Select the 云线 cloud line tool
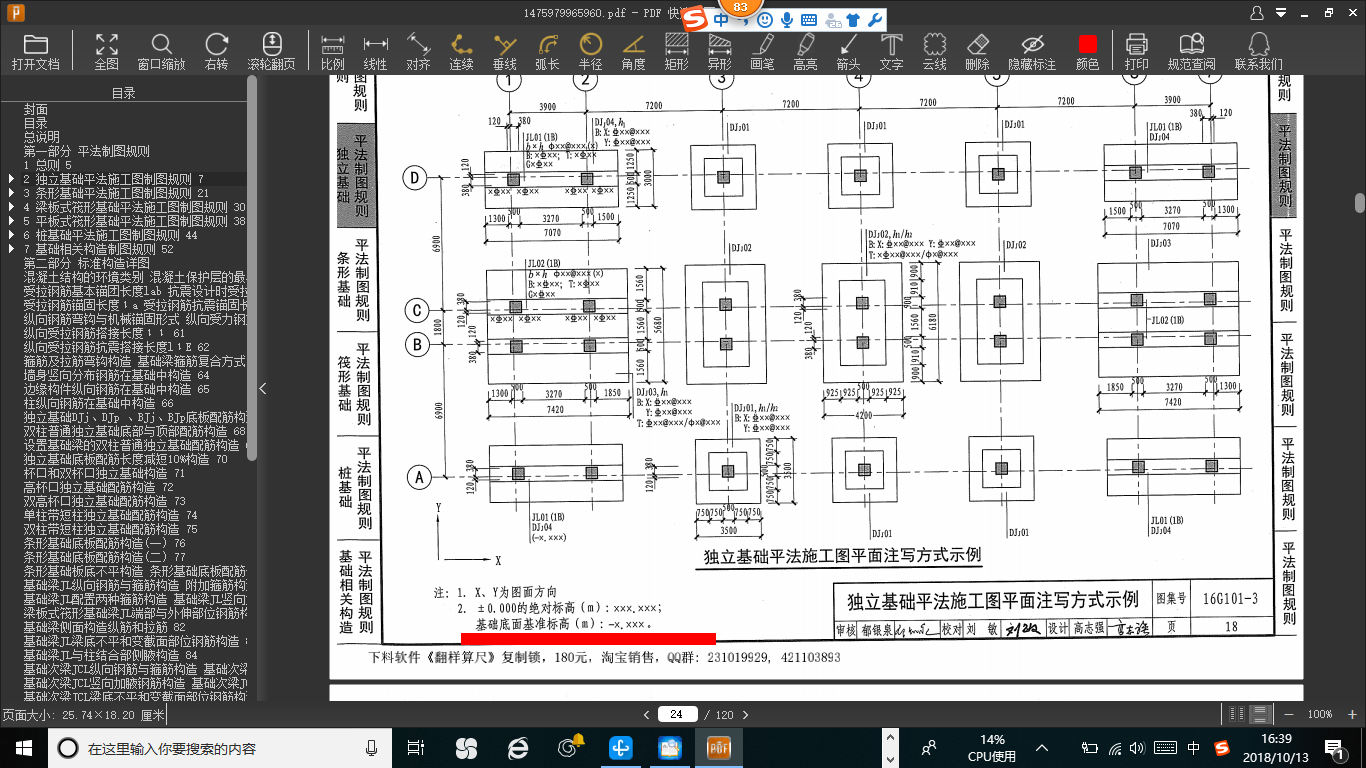Screen dimensions: 1366x768 pos(935,52)
